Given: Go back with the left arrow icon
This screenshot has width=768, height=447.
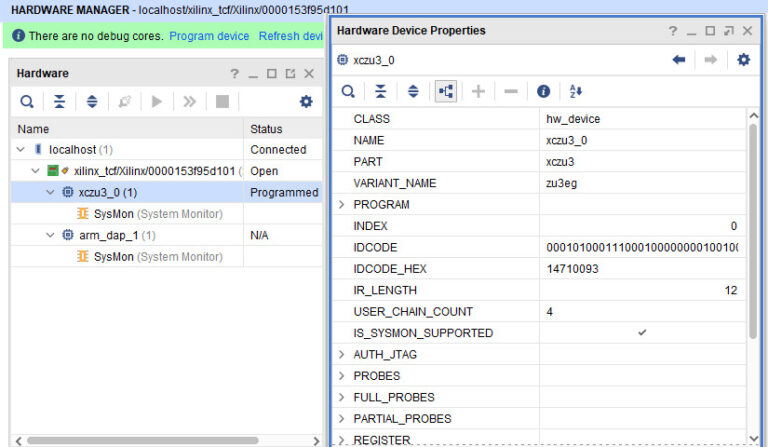Looking at the screenshot, I should (x=679, y=60).
